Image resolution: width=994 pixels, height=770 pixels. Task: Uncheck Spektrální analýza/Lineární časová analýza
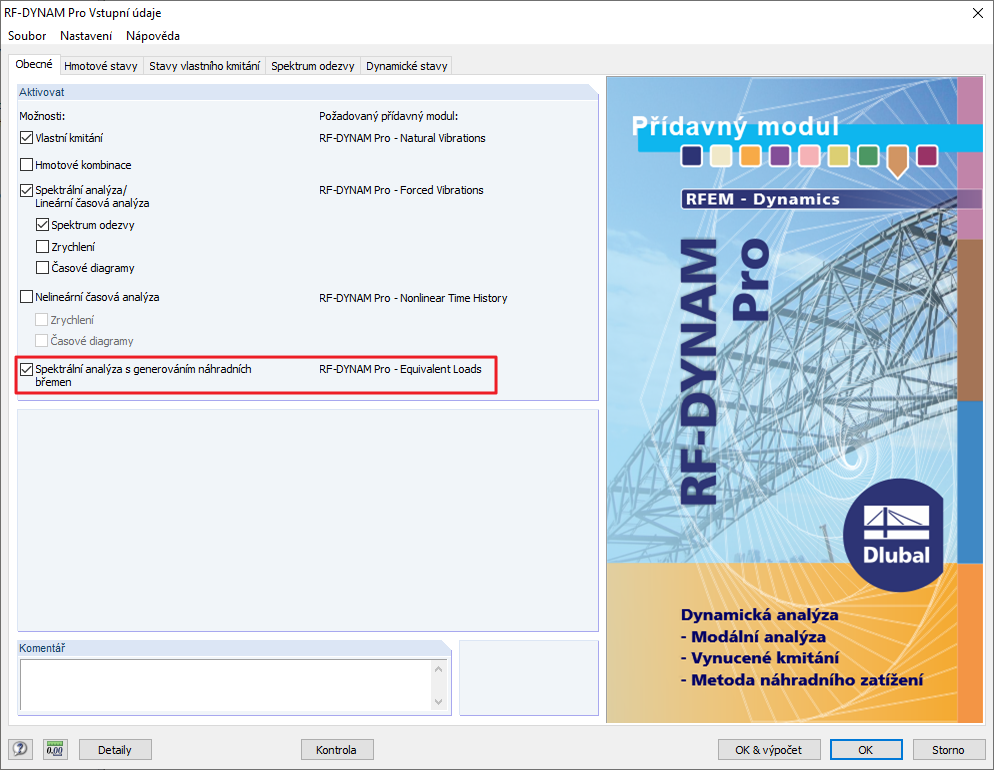coord(26,189)
